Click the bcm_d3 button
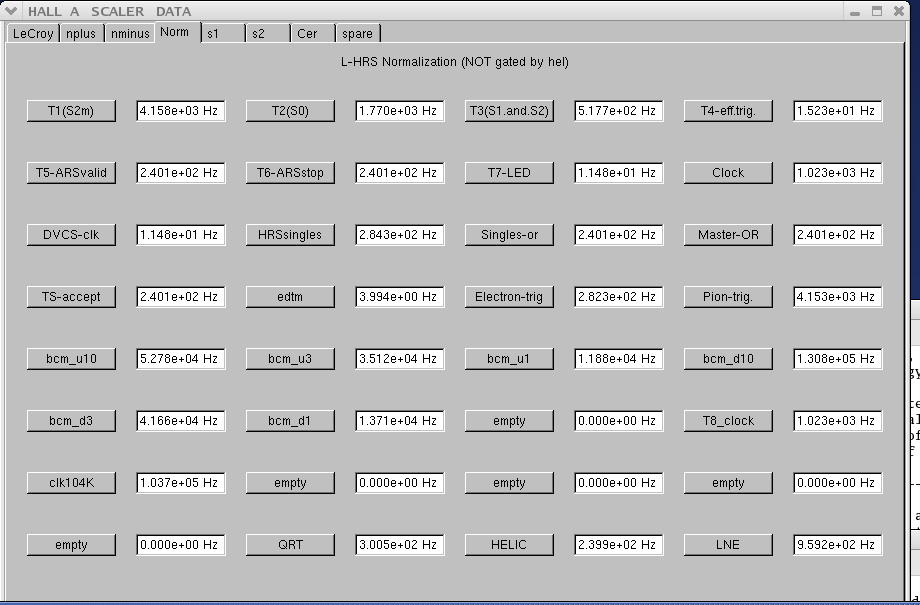 click(71, 421)
